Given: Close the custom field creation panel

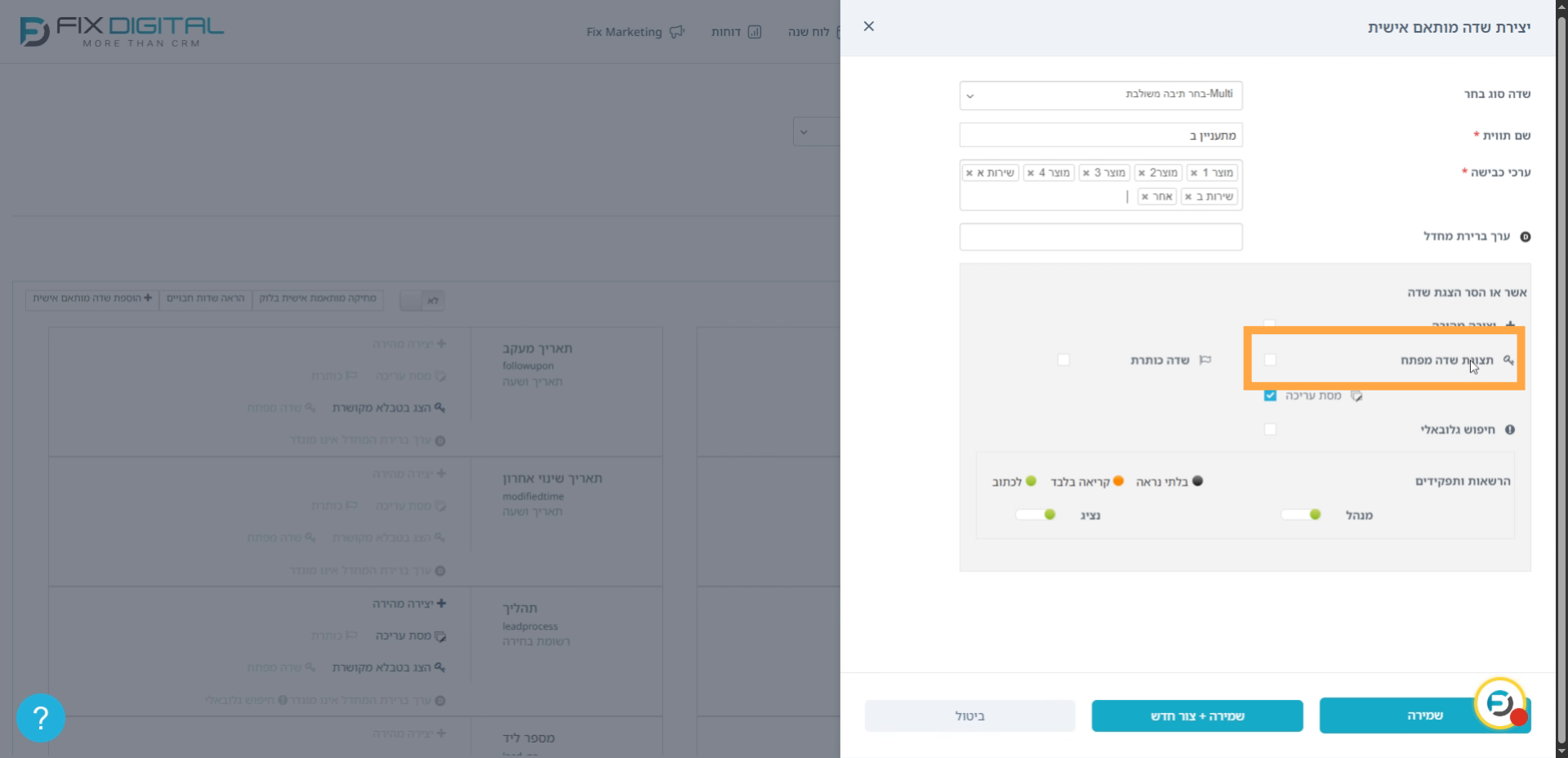Looking at the screenshot, I should (869, 26).
